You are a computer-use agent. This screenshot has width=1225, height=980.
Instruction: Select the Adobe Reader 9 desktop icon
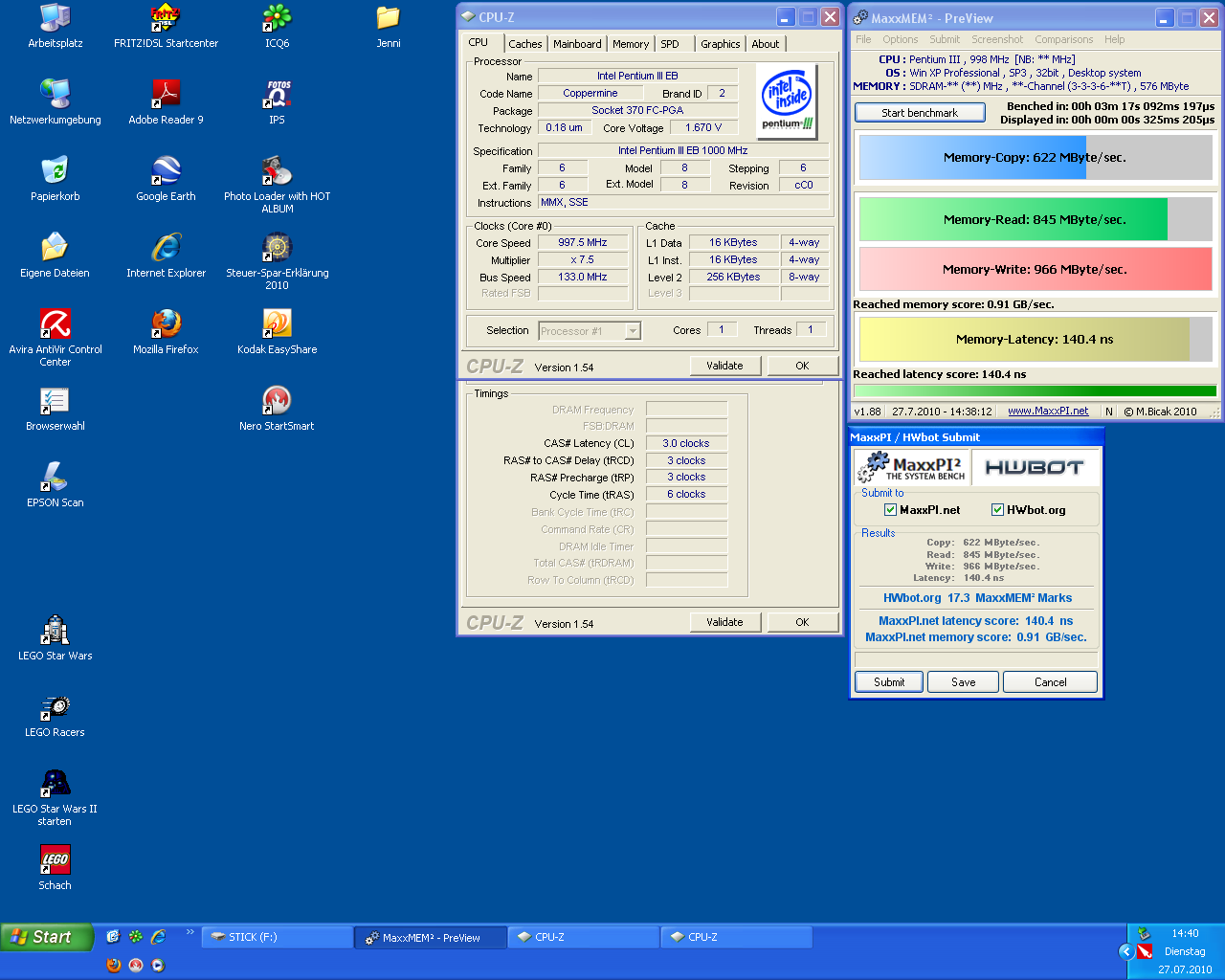pyautogui.click(x=166, y=102)
